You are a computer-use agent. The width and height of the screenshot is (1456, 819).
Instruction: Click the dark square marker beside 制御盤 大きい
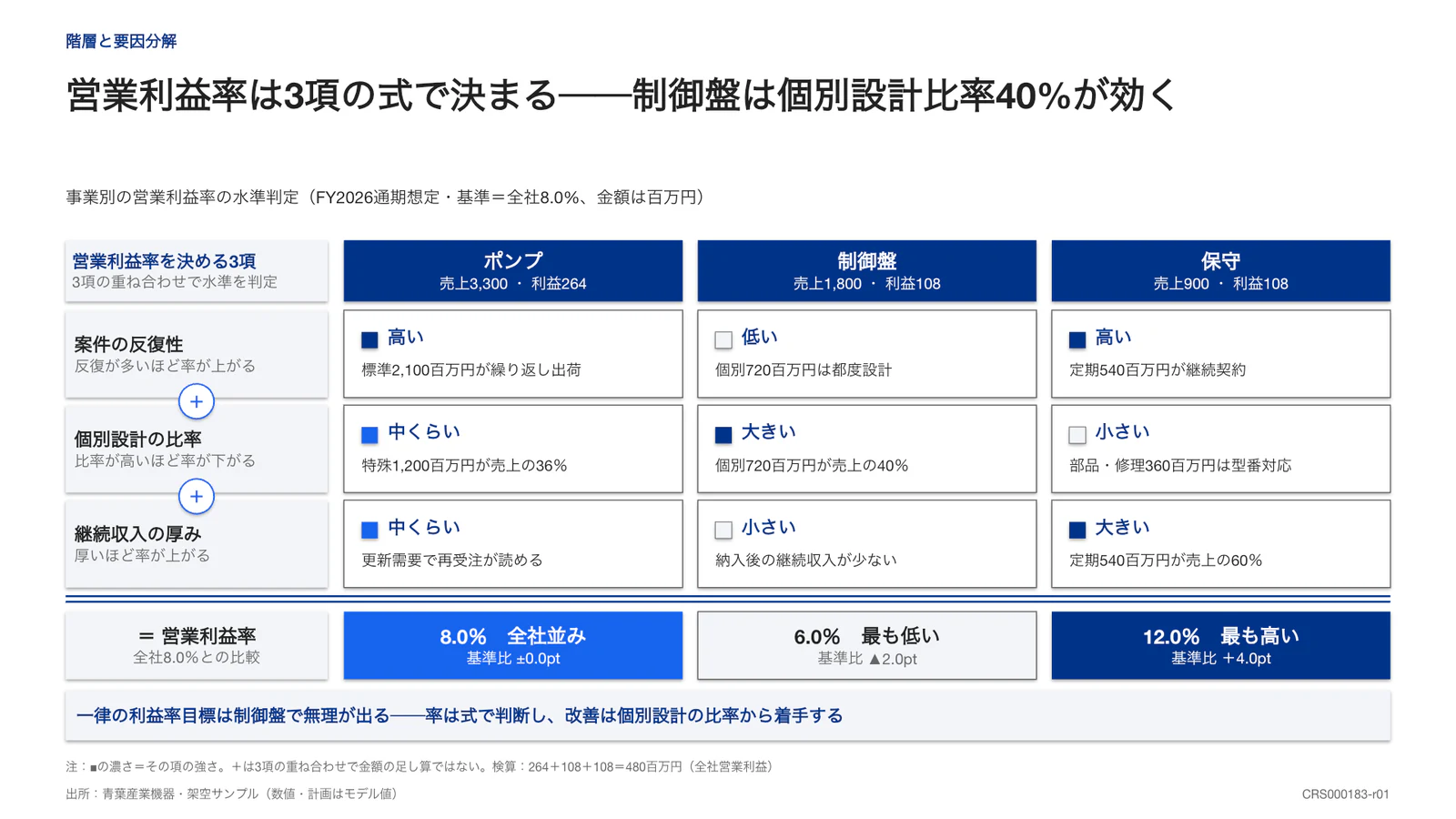pyautogui.click(x=723, y=435)
